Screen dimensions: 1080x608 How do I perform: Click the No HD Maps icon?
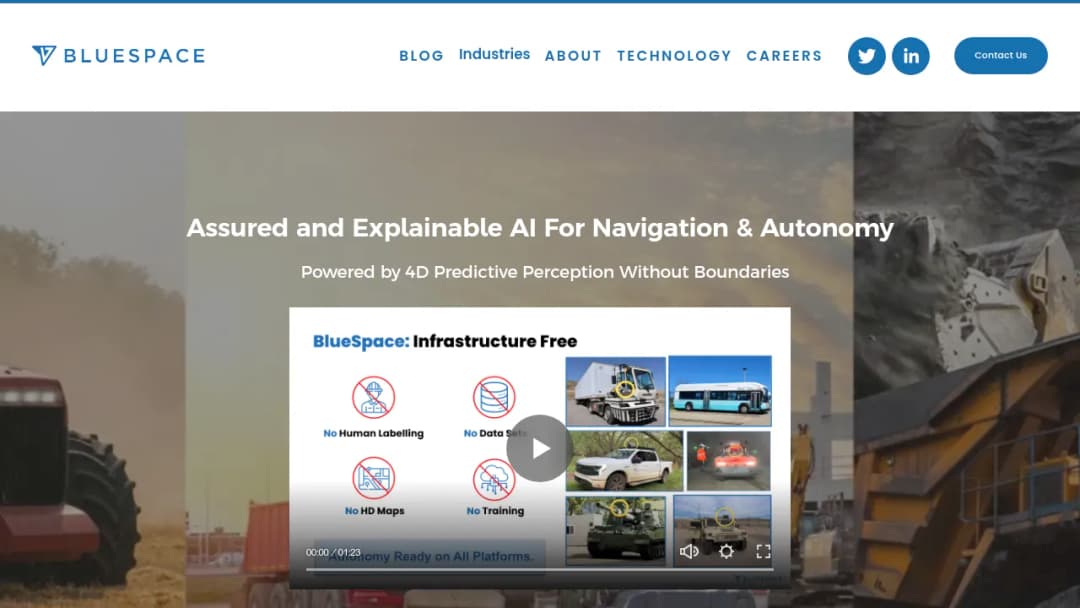click(x=373, y=478)
